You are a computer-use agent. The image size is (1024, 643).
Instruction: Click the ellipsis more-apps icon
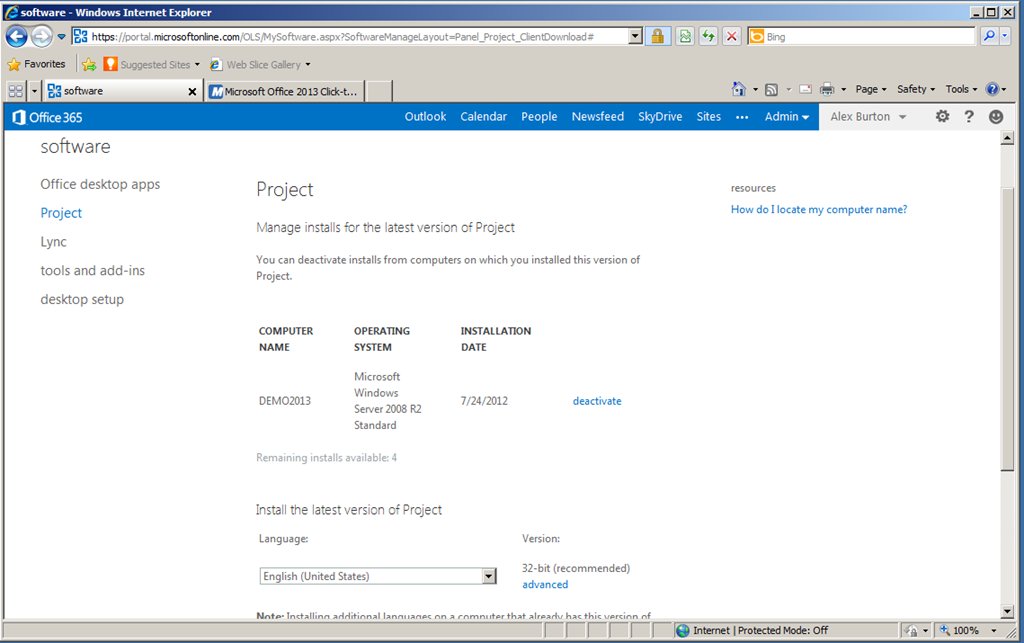point(742,118)
